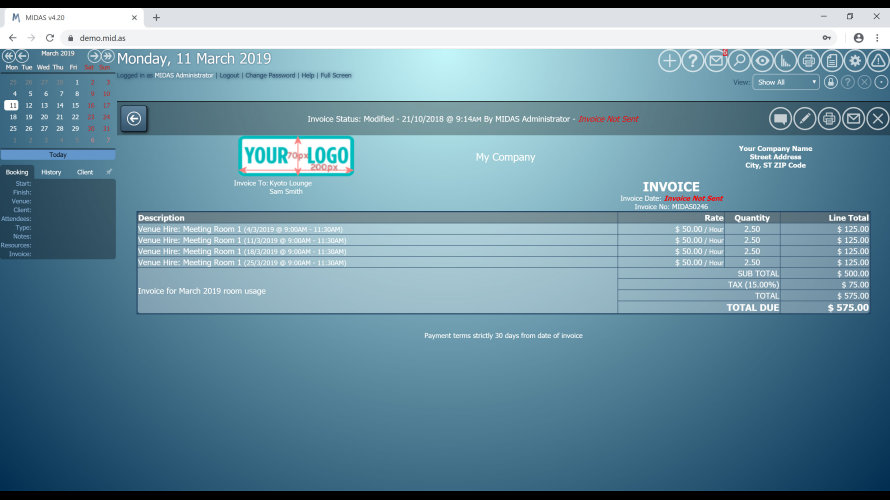Viewport: 890px width, 500px height.
Task: Click small X icon beside View controls
Action: [x=864, y=82]
